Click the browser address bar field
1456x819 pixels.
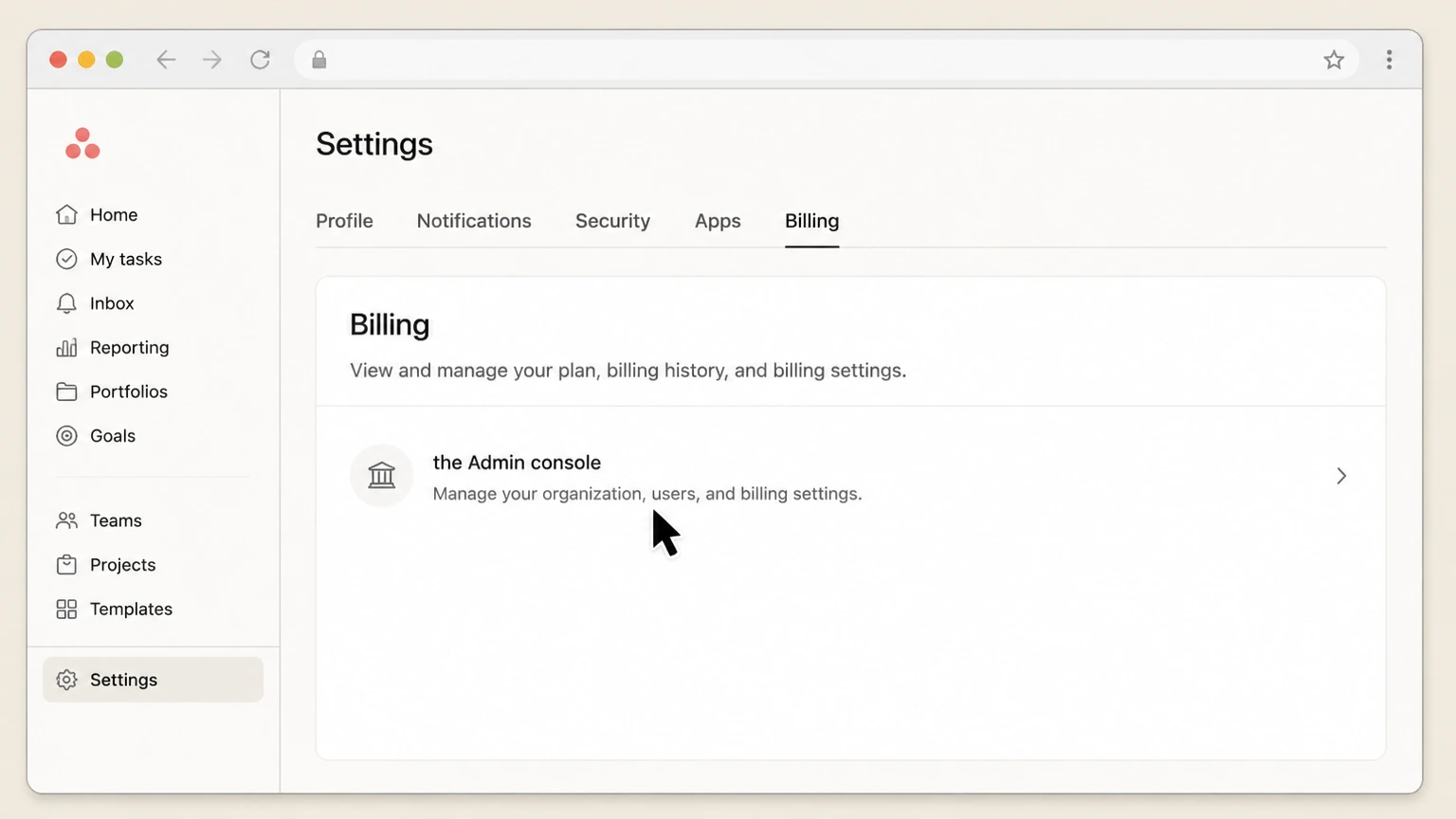825,60
